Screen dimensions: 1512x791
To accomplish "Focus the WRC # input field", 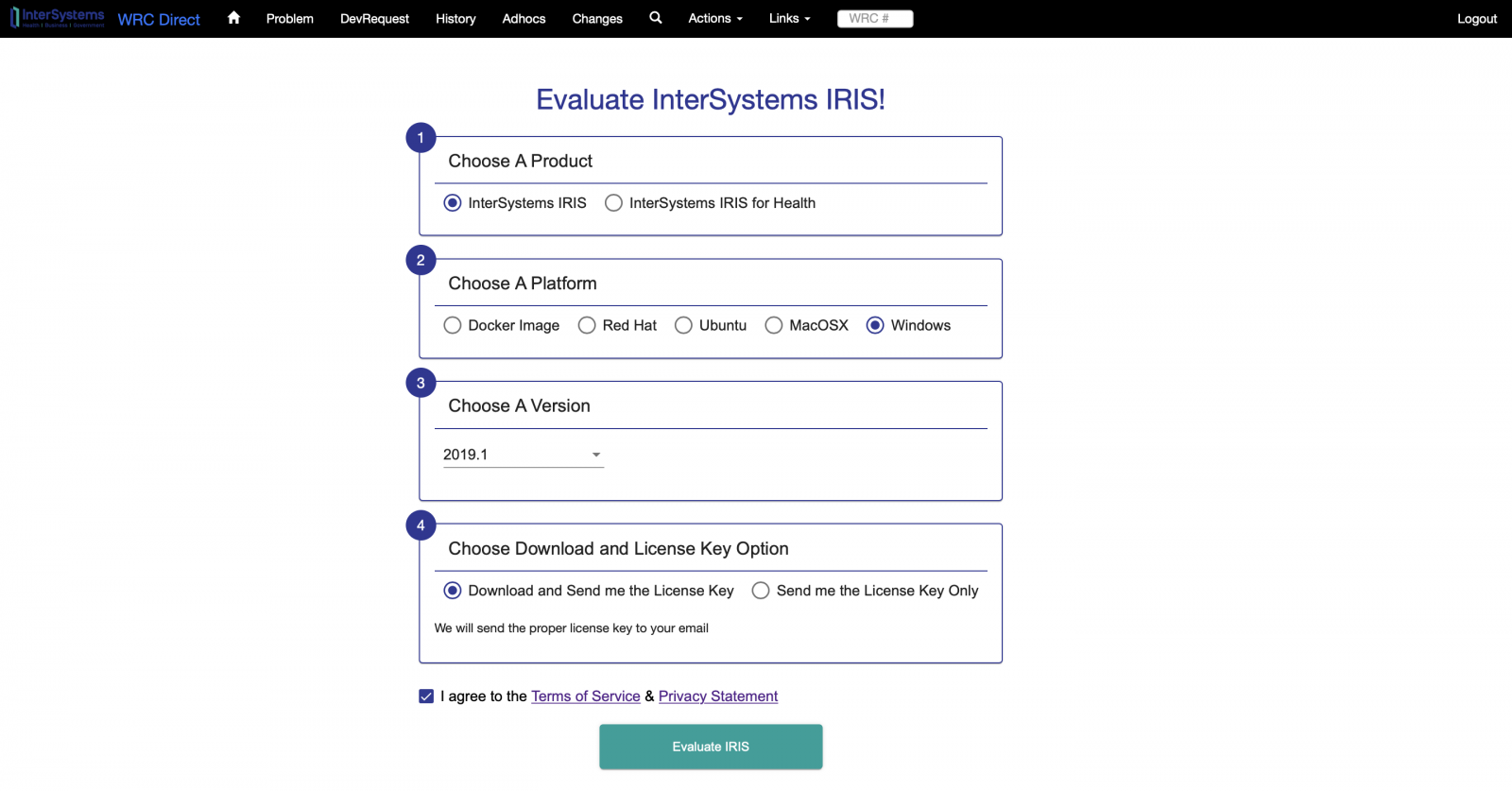I will 875,18.
